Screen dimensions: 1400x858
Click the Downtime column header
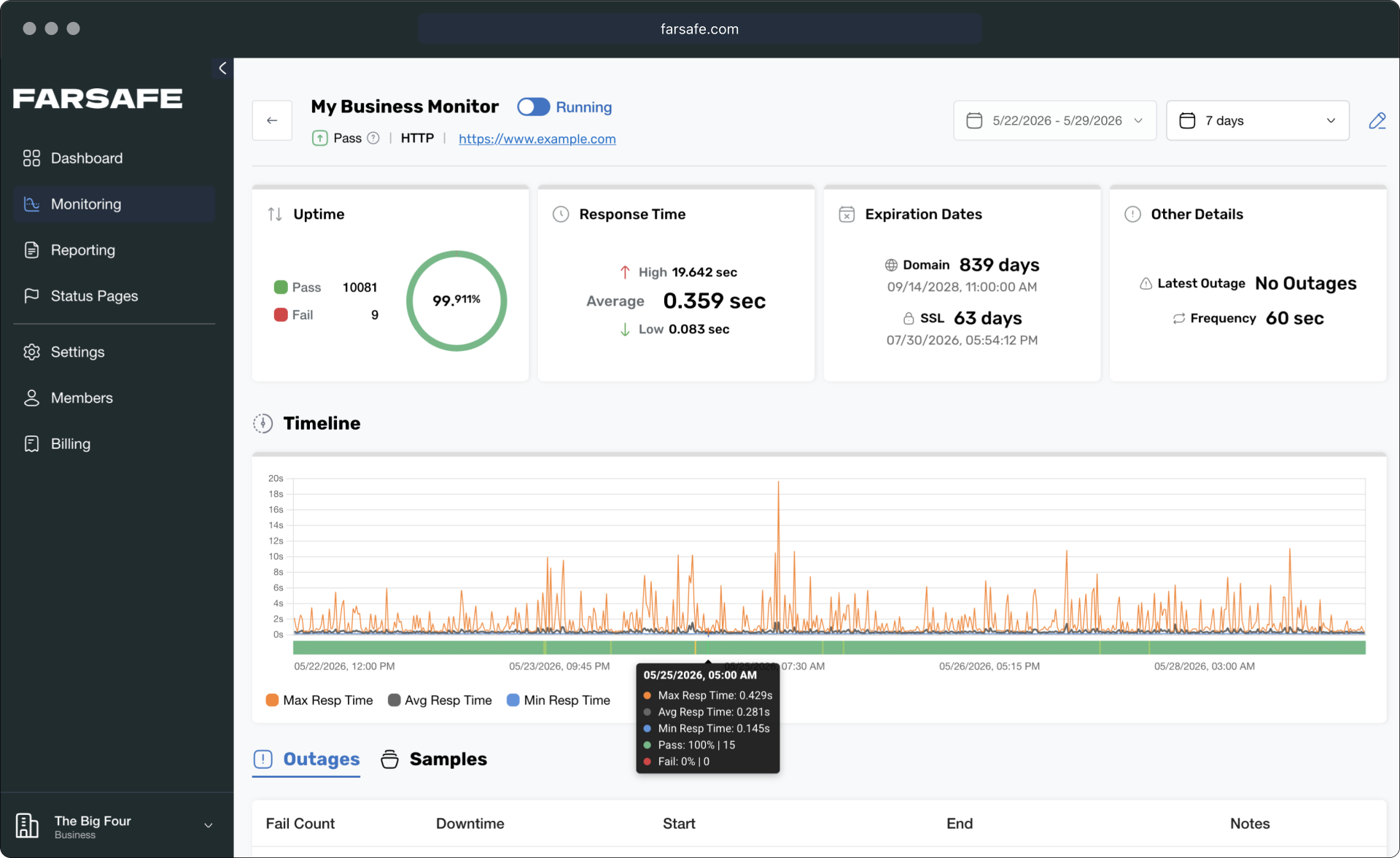470,824
